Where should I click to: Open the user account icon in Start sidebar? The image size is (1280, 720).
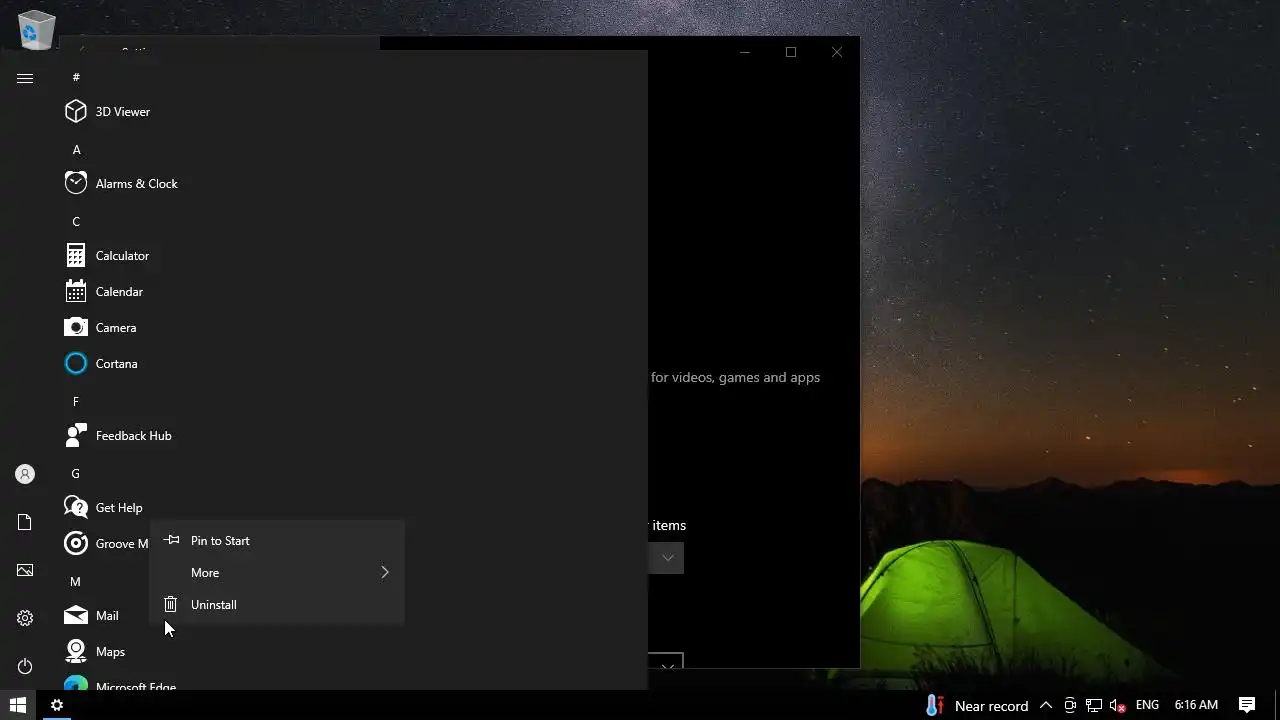point(25,474)
